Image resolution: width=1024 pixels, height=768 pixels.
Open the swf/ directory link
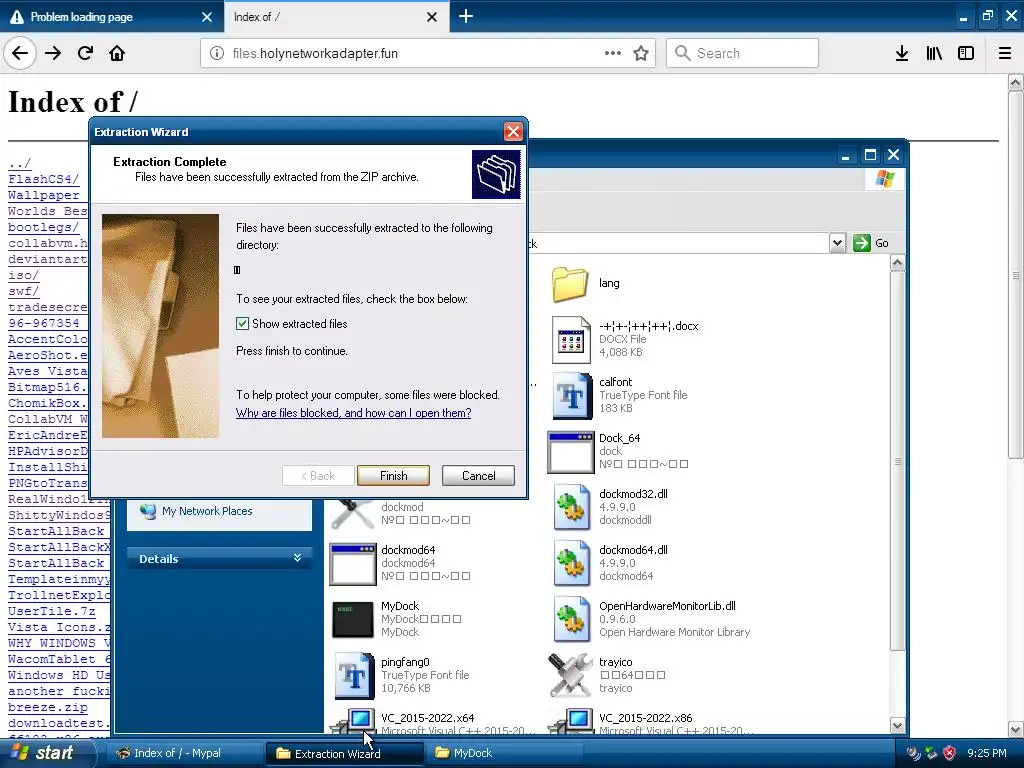[x=24, y=291]
